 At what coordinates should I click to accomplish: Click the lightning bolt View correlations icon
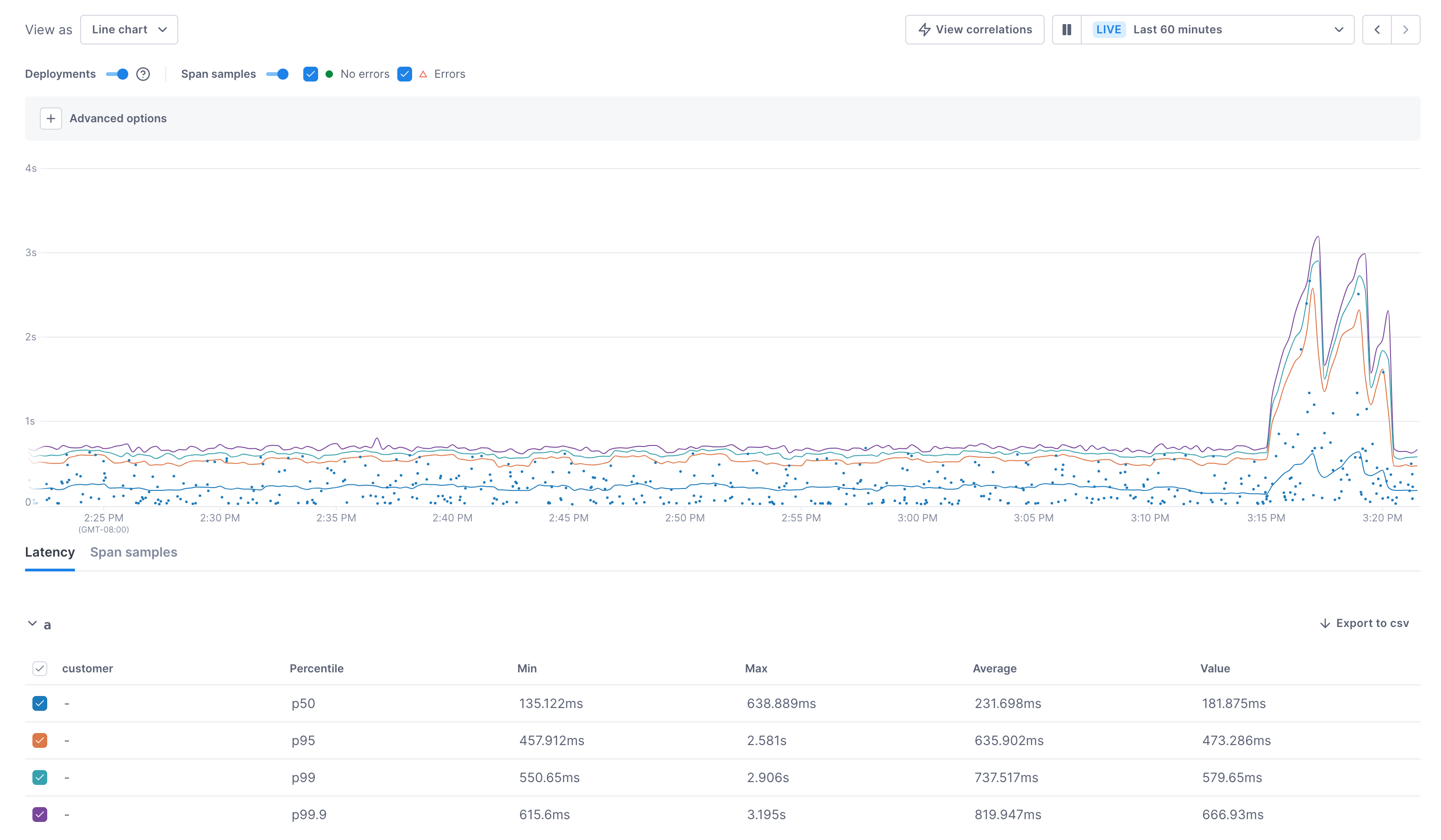924,30
